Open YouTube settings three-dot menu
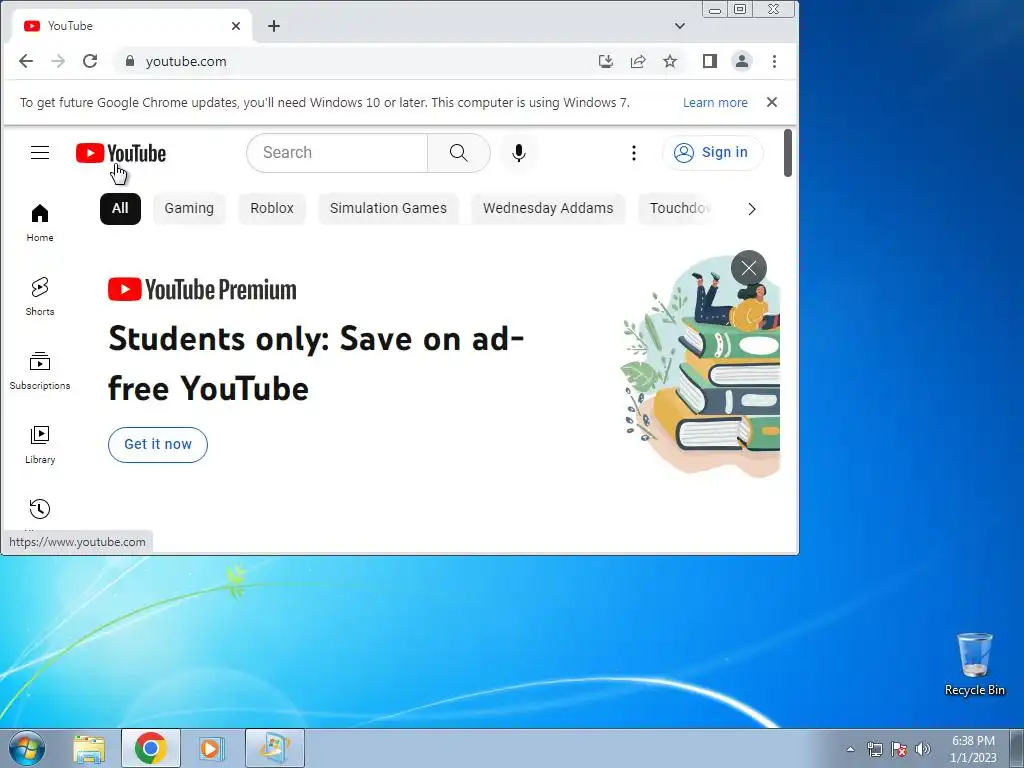The image size is (1024, 768). (633, 153)
